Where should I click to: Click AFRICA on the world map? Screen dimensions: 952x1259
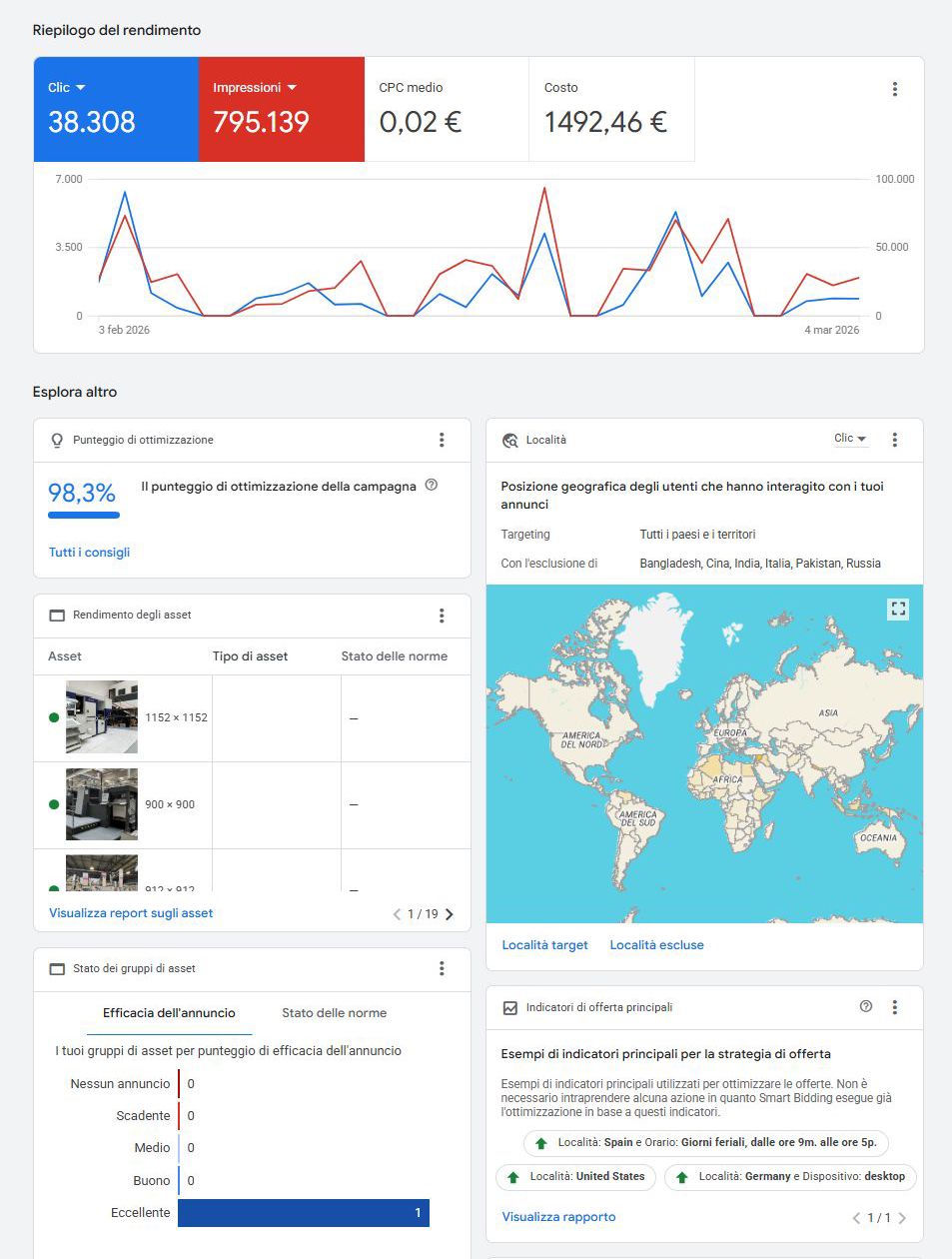(727, 779)
